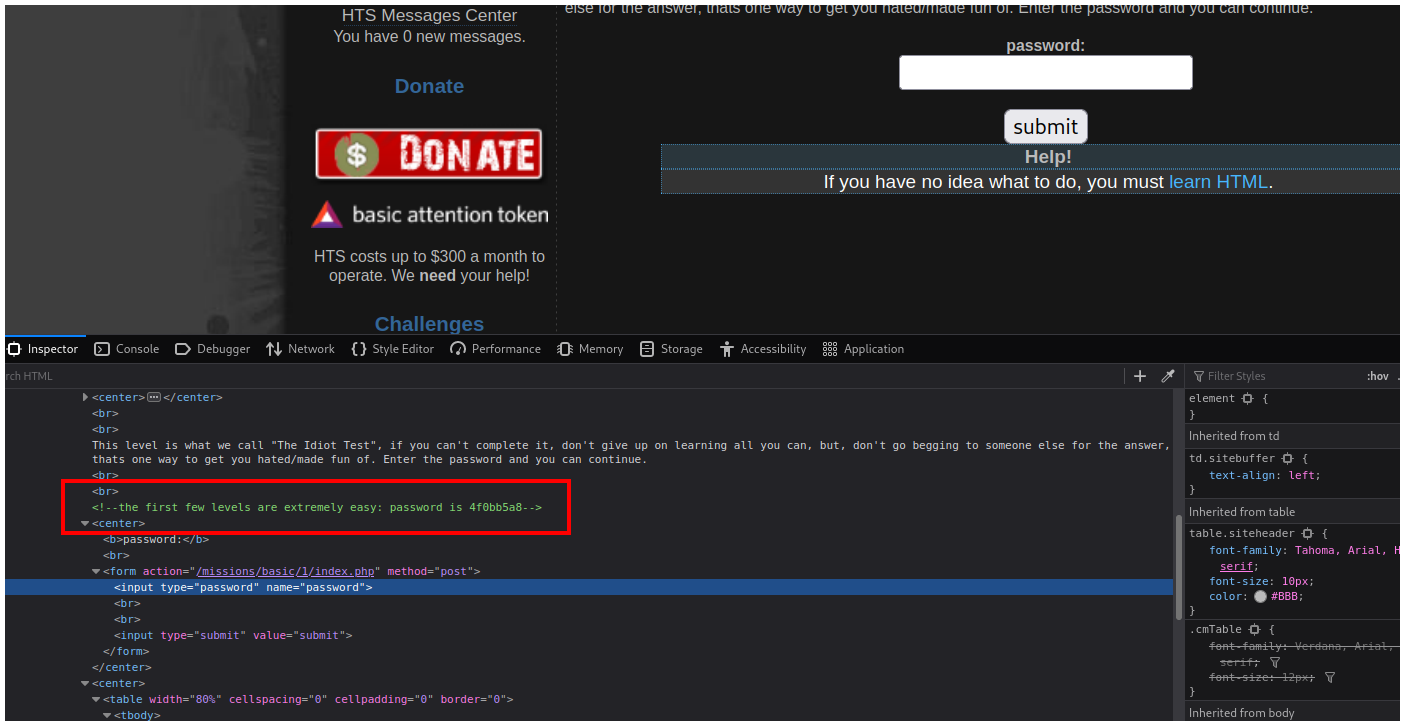Expand the ellipsis badge in center tag

point(154,397)
